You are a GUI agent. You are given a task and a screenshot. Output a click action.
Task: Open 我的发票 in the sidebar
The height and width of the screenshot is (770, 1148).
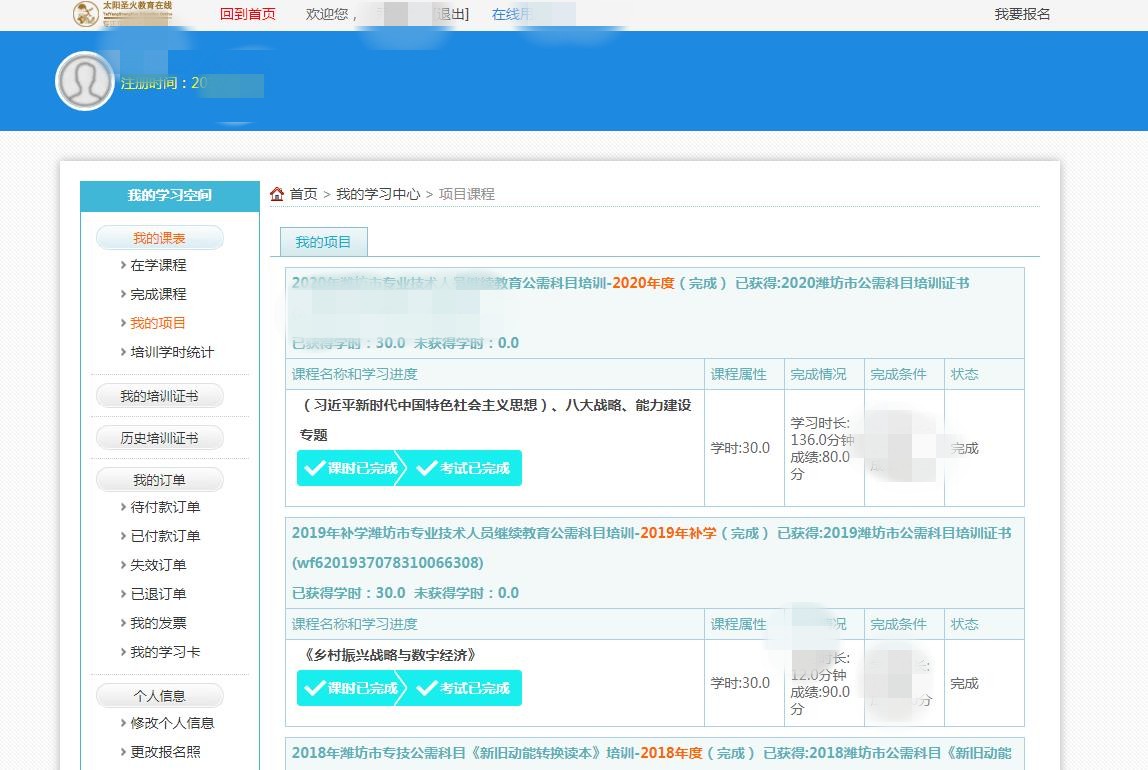(x=158, y=623)
